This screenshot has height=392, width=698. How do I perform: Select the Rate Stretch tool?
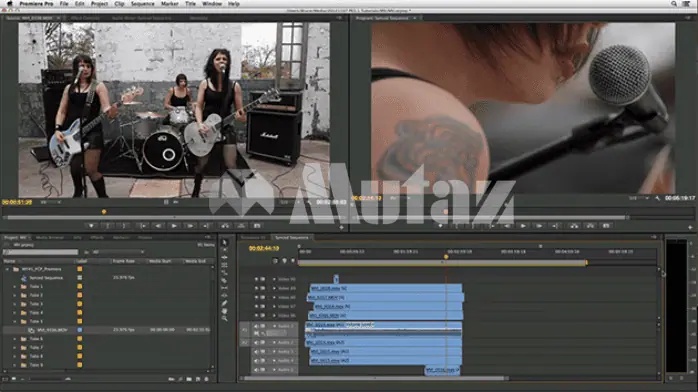[x=224, y=273]
